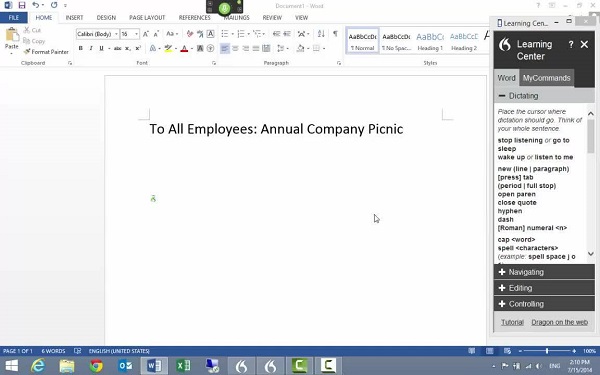Increase paragraph indent
Image resolution: width=600 pixels, height=375 pixels.
[x=287, y=34]
